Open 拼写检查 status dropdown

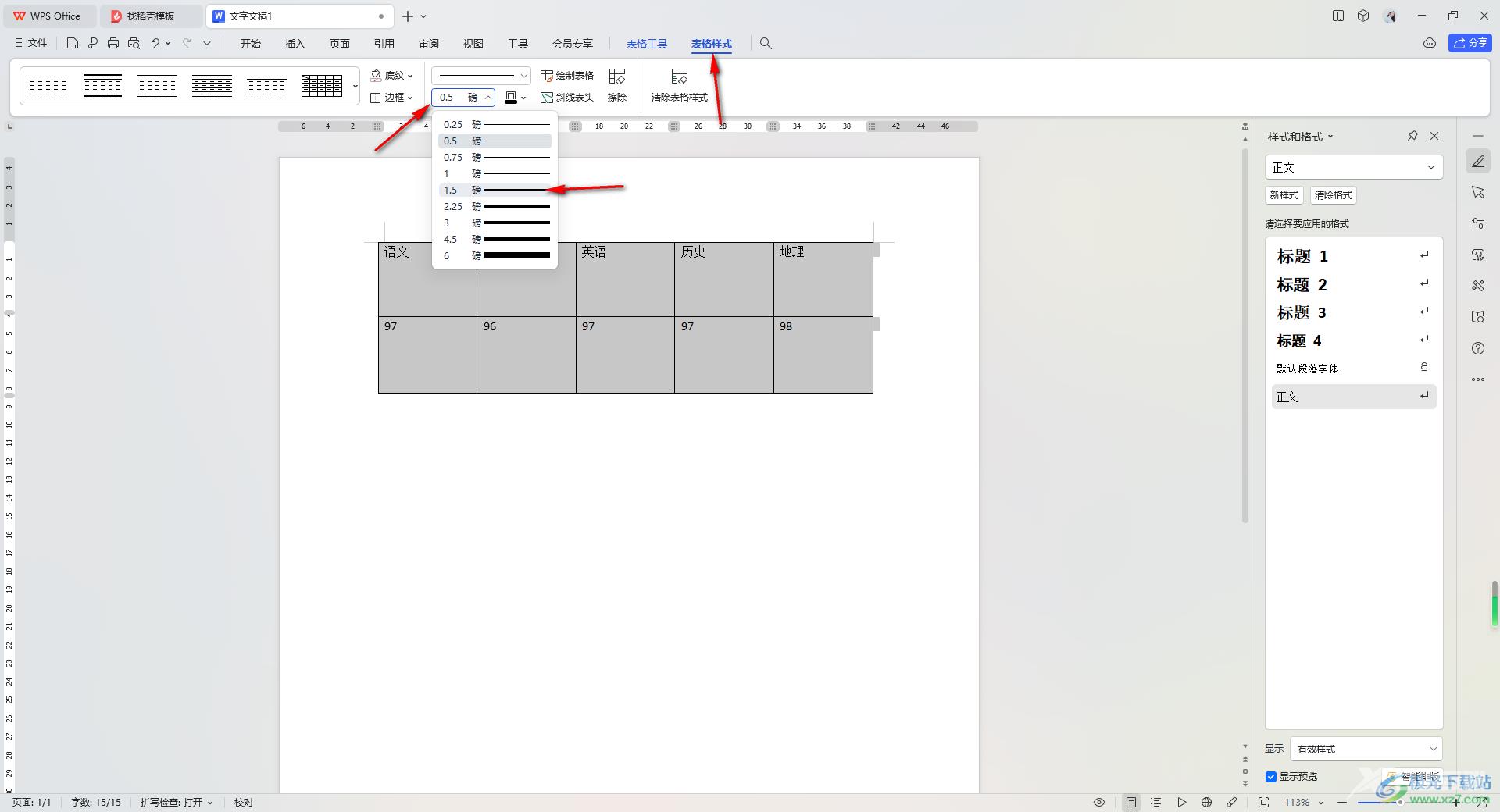(x=177, y=802)
